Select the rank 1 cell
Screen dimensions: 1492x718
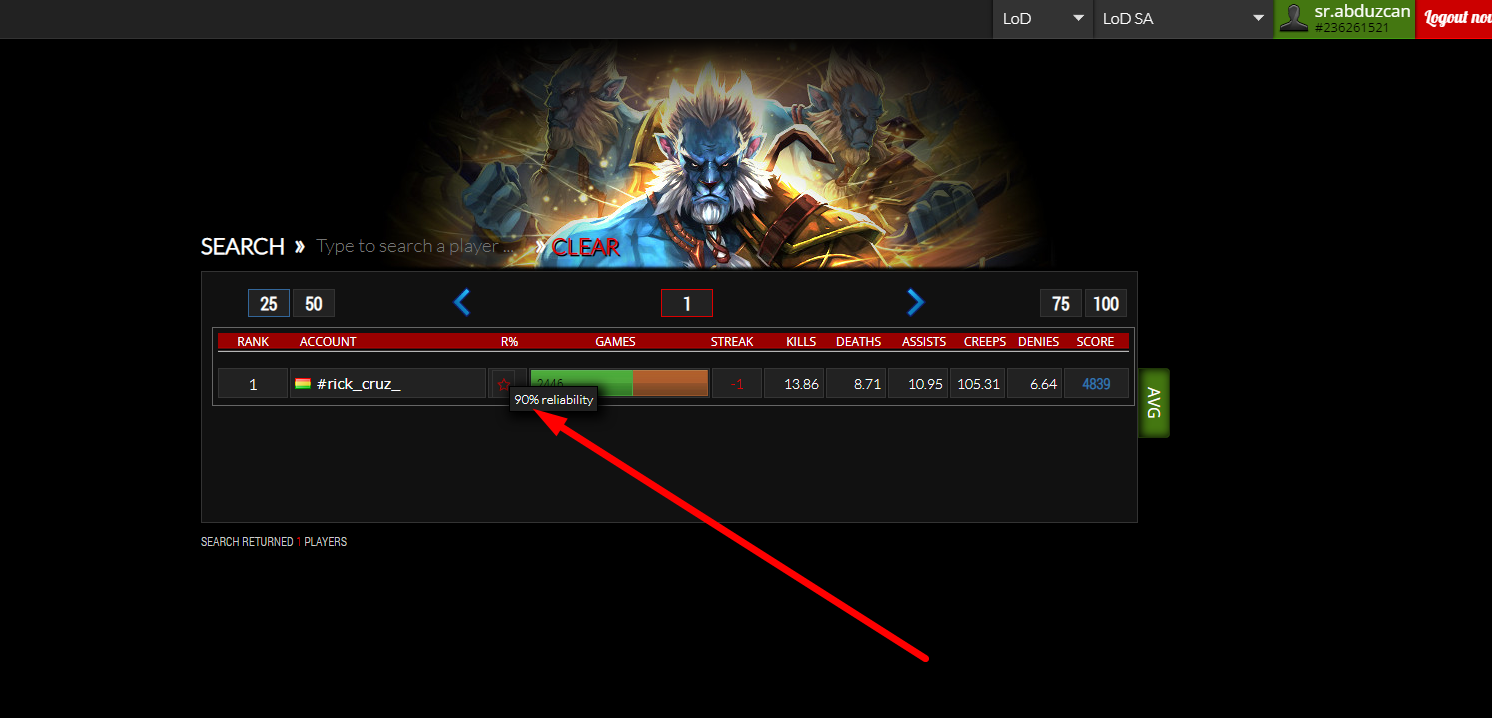click(x=253, y=384)
